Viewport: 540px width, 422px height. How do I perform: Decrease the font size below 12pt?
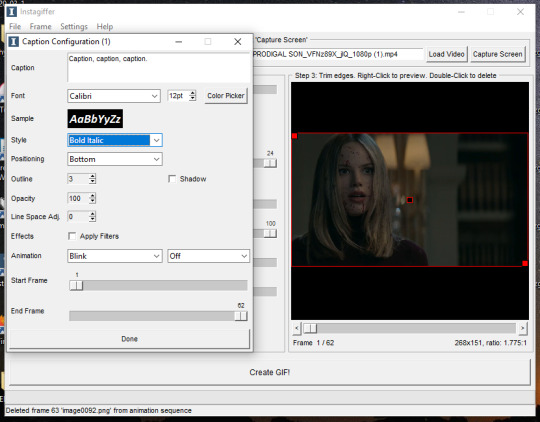pyautogui.click(x=193, y=99)
